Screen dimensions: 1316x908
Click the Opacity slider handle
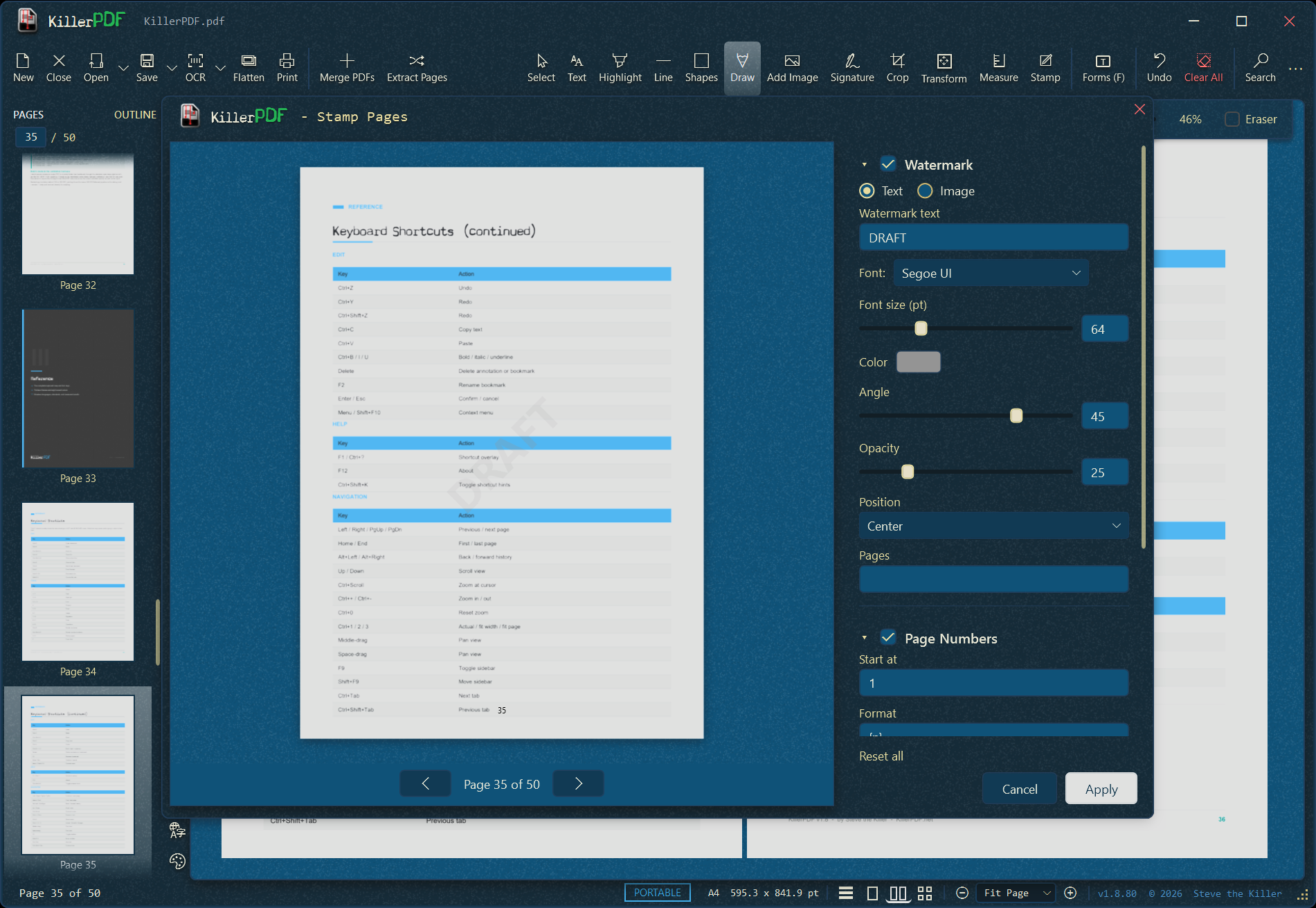(908, 472)
